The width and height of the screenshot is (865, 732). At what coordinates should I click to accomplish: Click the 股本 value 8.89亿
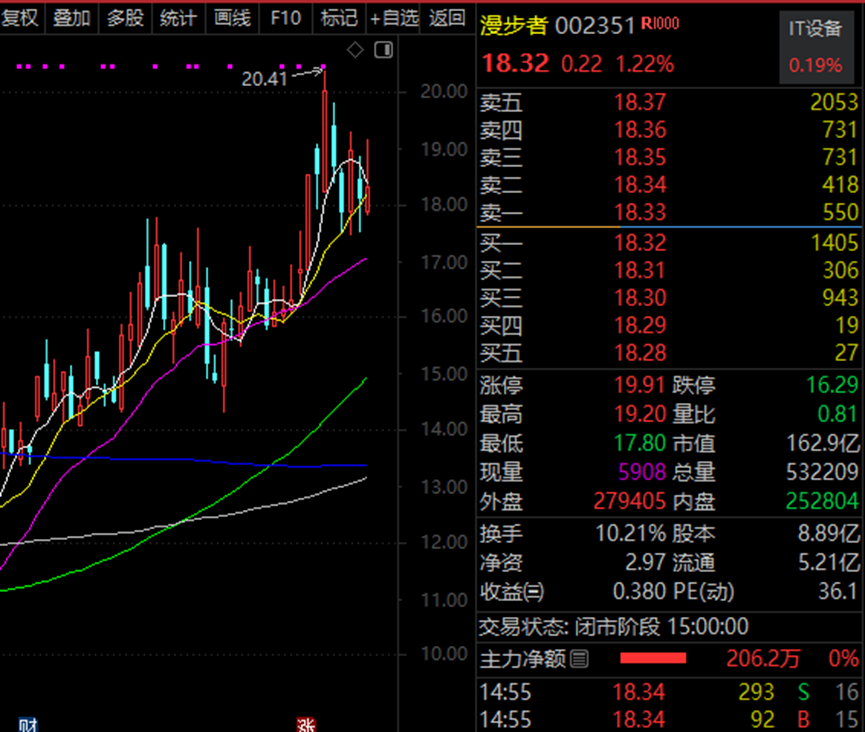(829, 533)
